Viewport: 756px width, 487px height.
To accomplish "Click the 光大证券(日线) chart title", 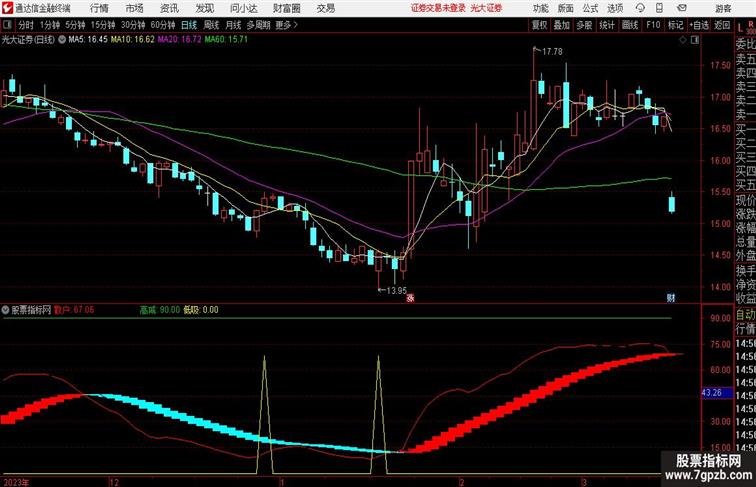I will click(x=28, y=40).
